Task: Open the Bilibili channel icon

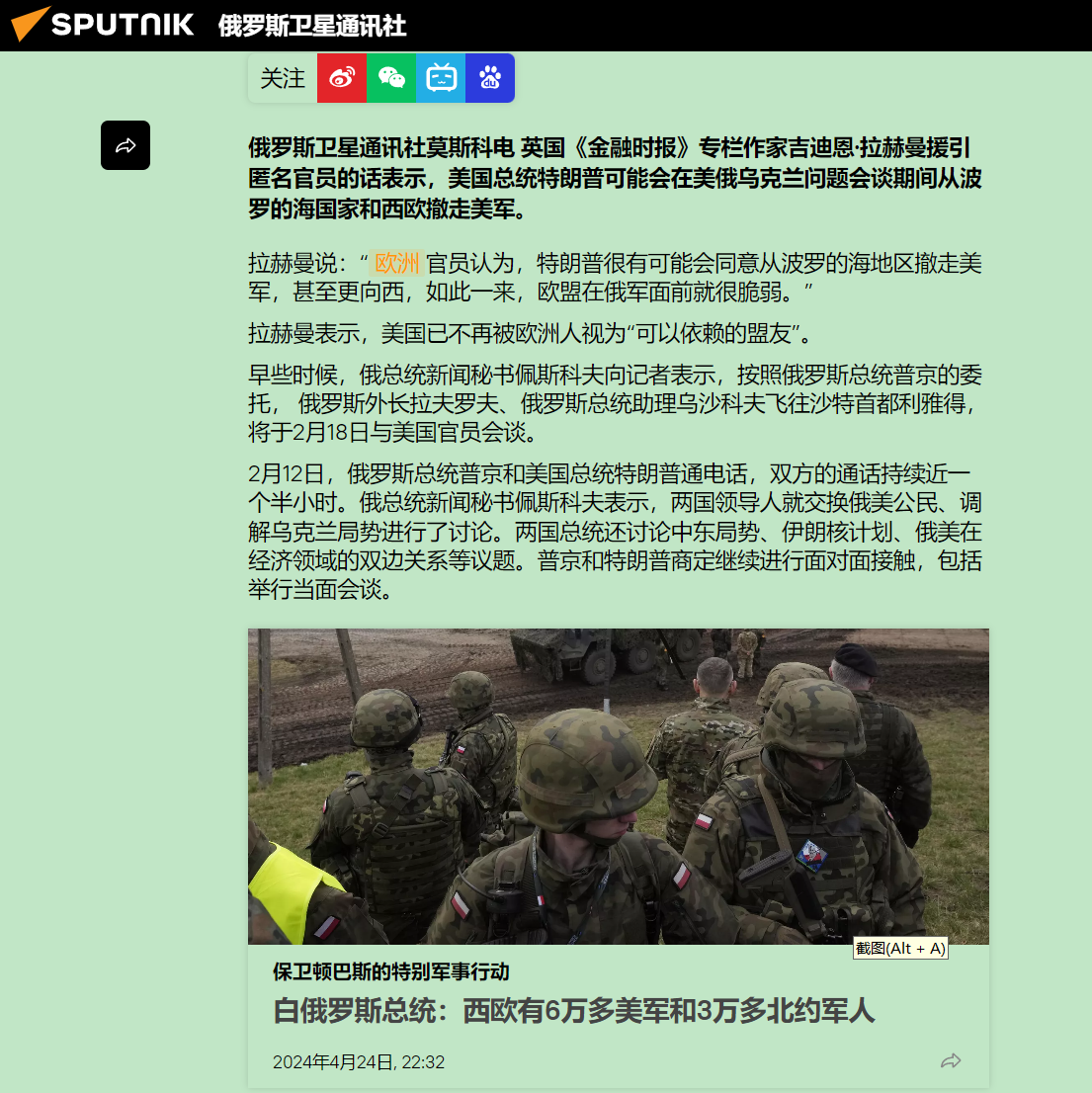Action: click(441, 78)
